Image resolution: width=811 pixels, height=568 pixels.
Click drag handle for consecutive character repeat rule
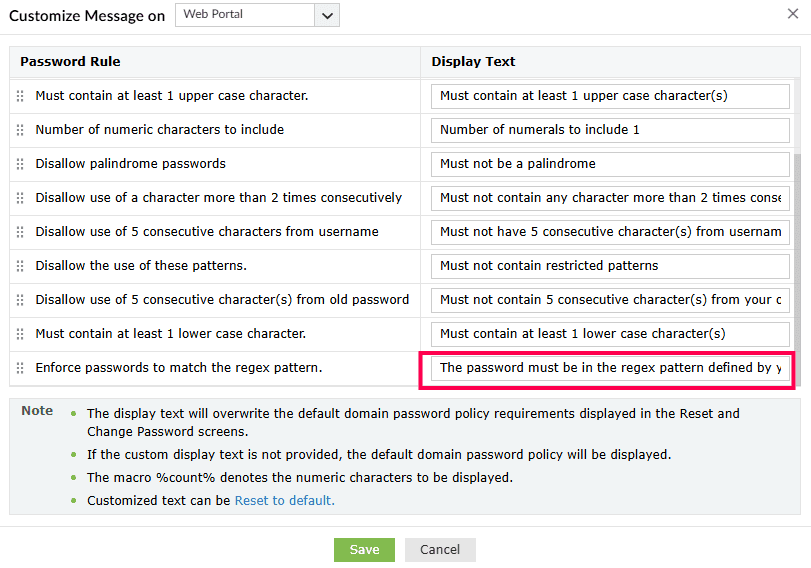20,198
